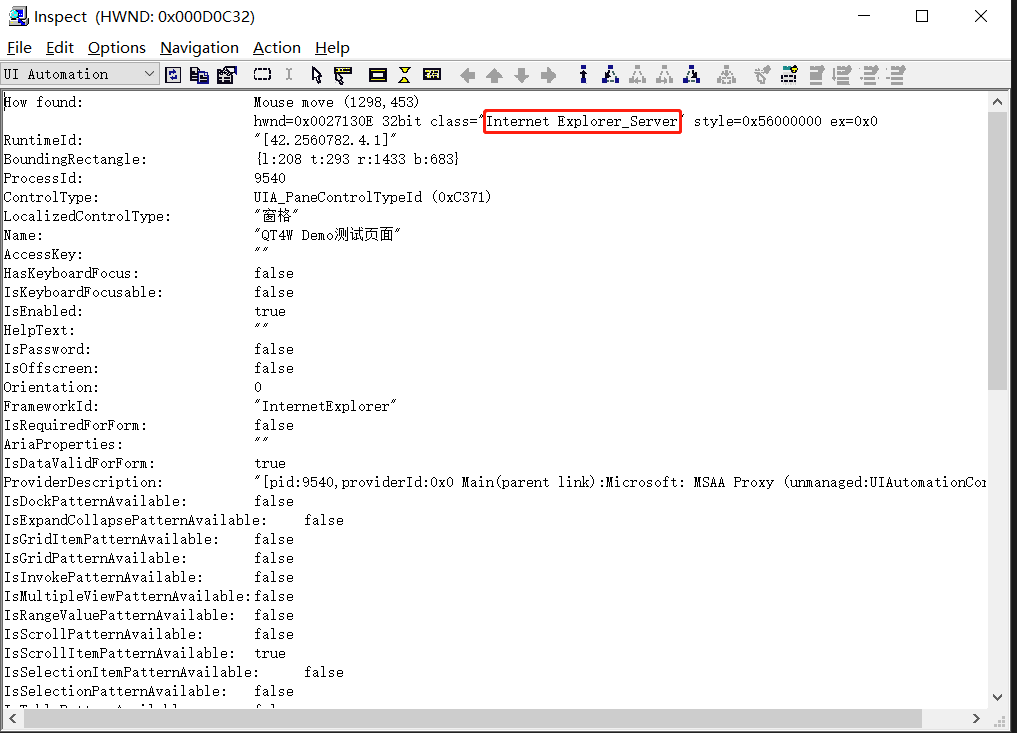Image resolution: width=1017 pixels, height=733 pixels.
Task: Click the UIA_PaneControlTypeId (0xC371) value
Action: pyautogui.click(x=372, y=197)
